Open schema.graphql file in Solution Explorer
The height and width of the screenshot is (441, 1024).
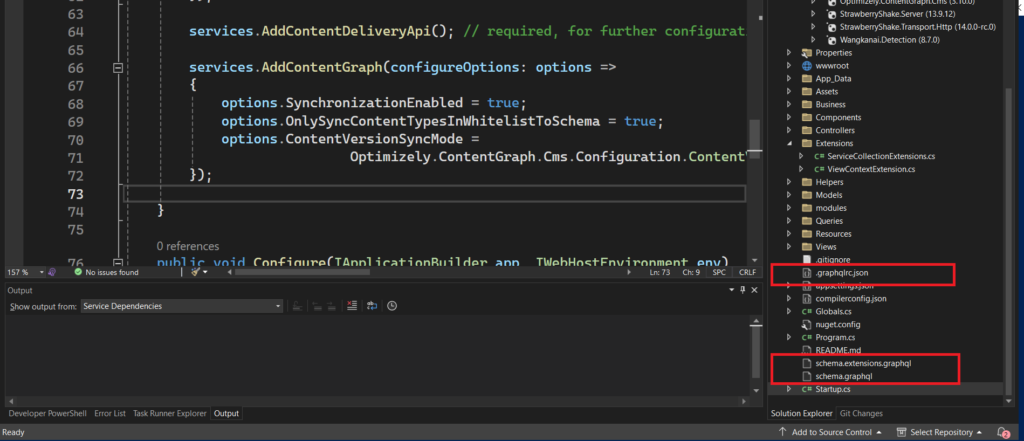coord(843,376)
